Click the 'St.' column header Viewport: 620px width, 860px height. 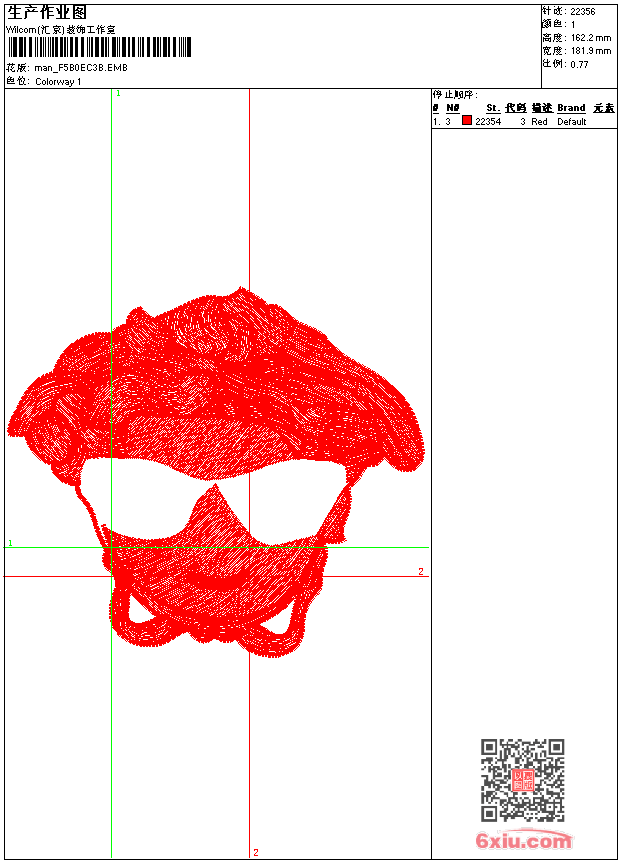pos(493,108)
